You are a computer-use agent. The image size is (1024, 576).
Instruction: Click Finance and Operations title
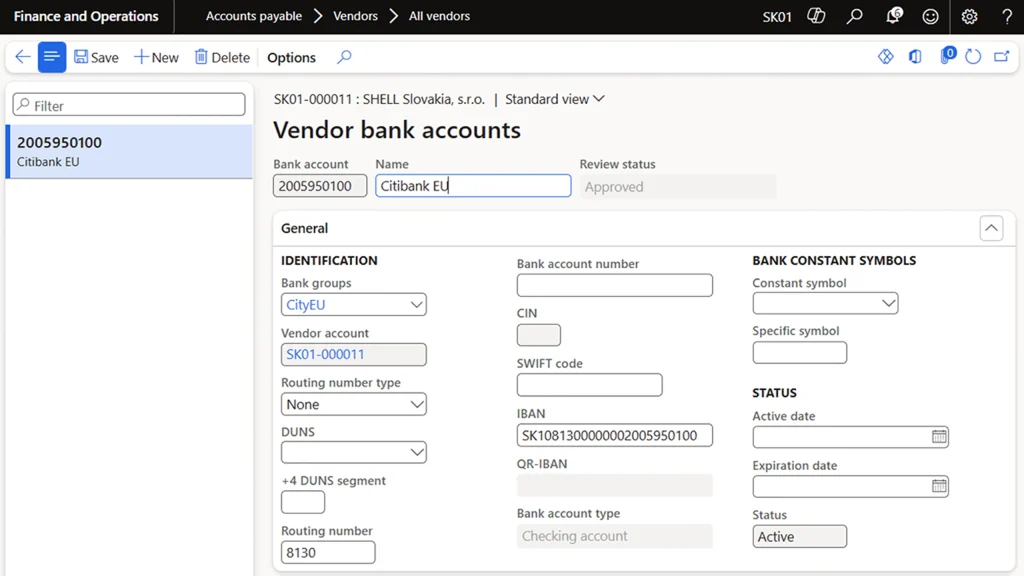(x=86, y=16)
